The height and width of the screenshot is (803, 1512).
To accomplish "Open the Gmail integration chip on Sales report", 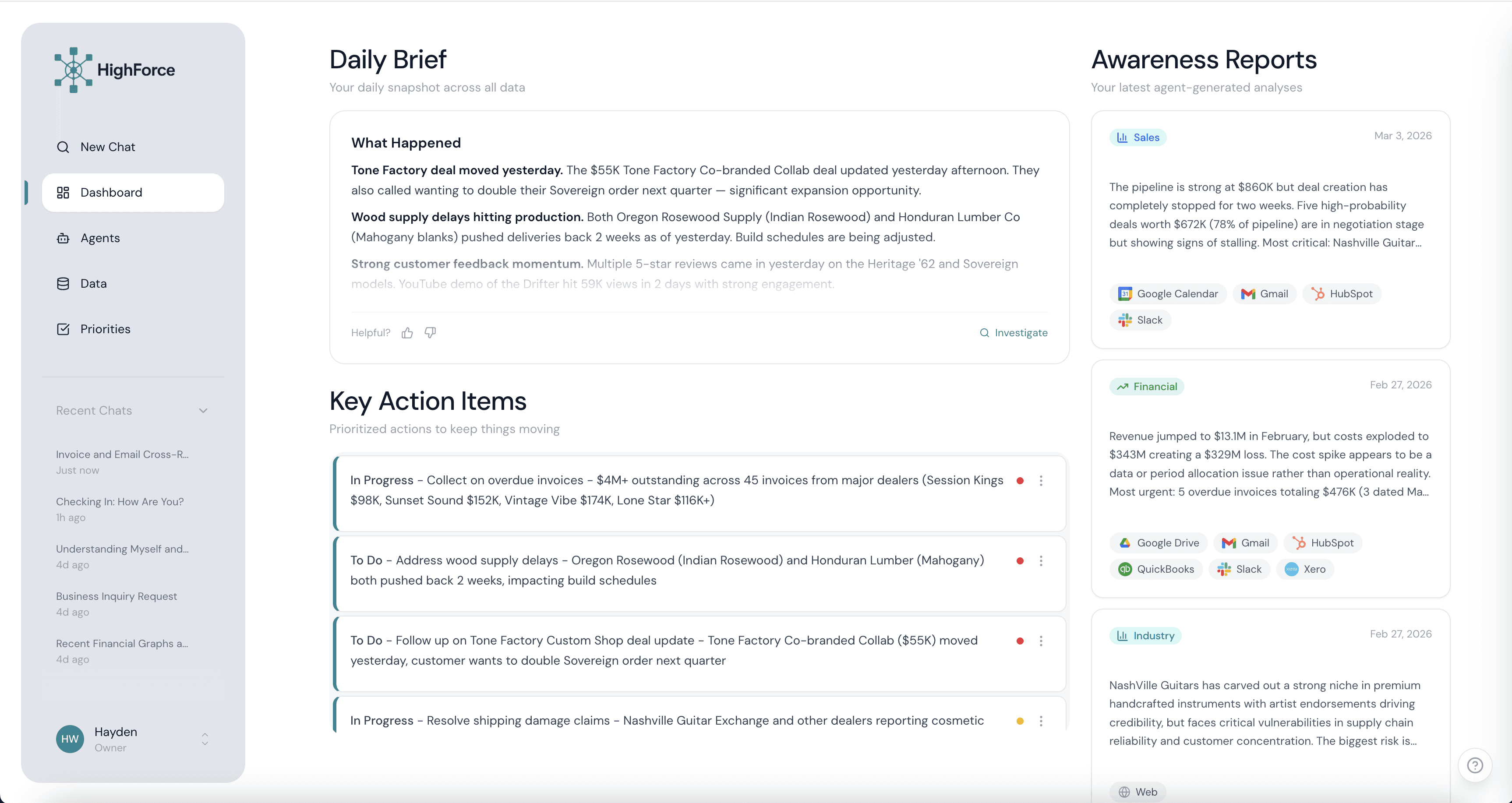I will click(x=1264, y=293).
